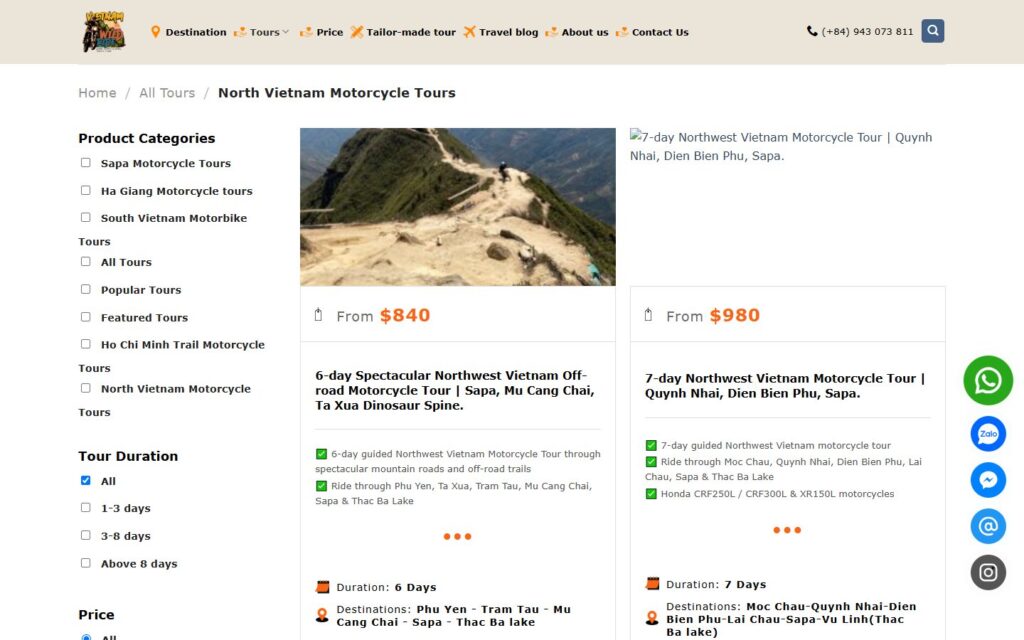Open the Zalo chat icon
Viewport: 1024px width, 640px height.
coord(988,434)
